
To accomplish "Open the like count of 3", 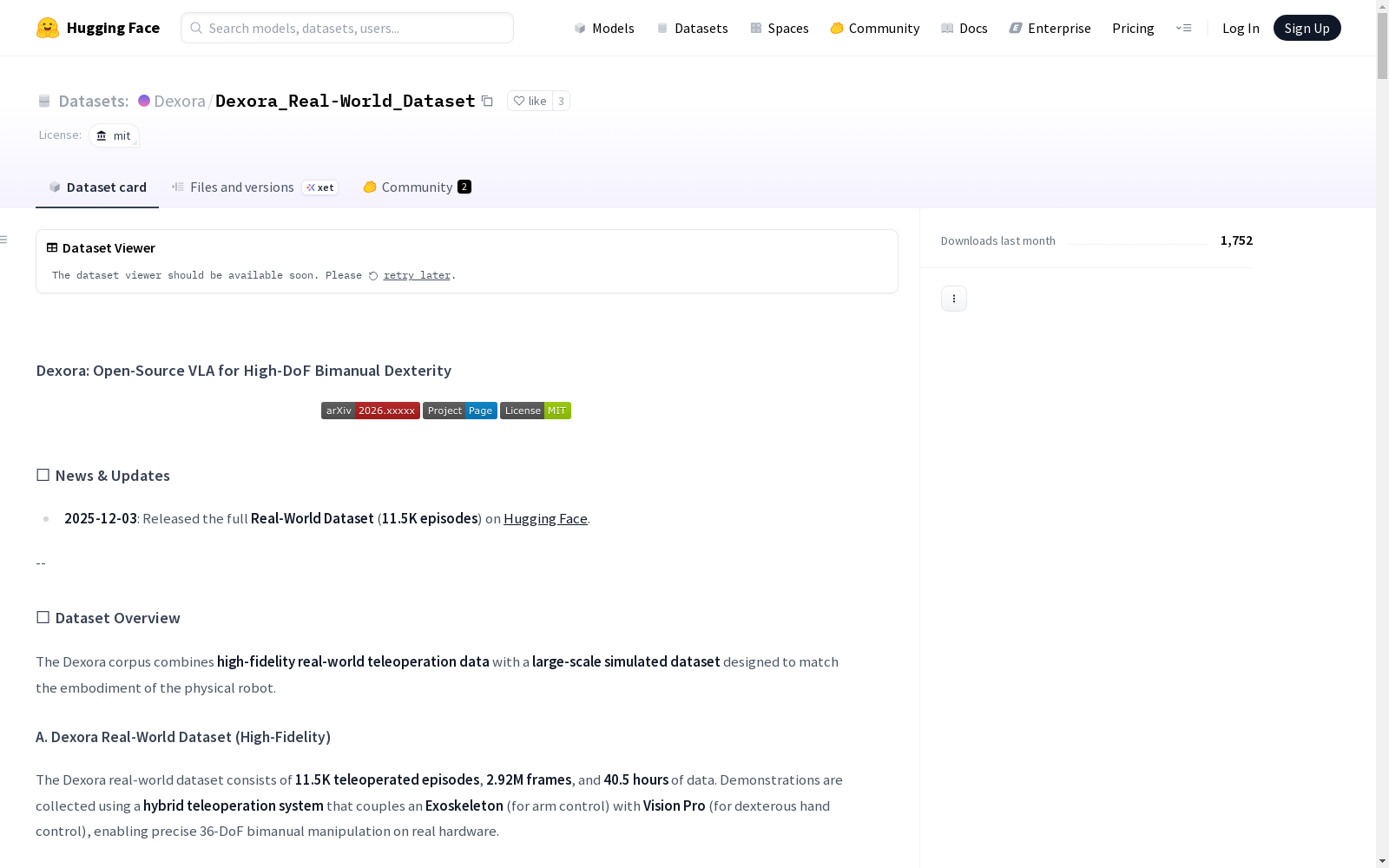I will click(561, 101).
